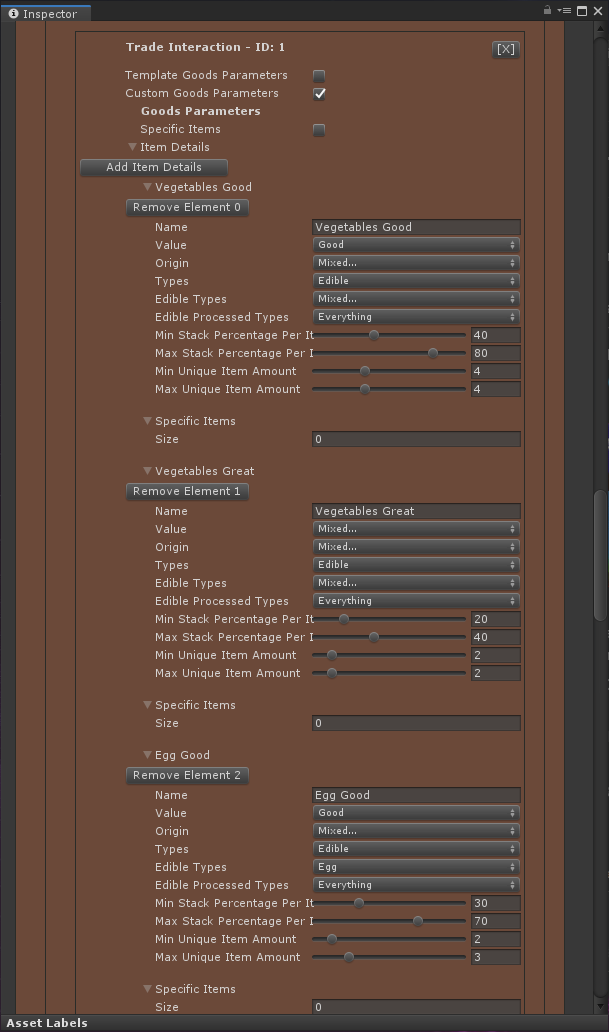Image resolution: width=609 pixels, height=1032 pixels.
Task: Edit Min Stack Percentage value 20
Action: tap(496, 619)
